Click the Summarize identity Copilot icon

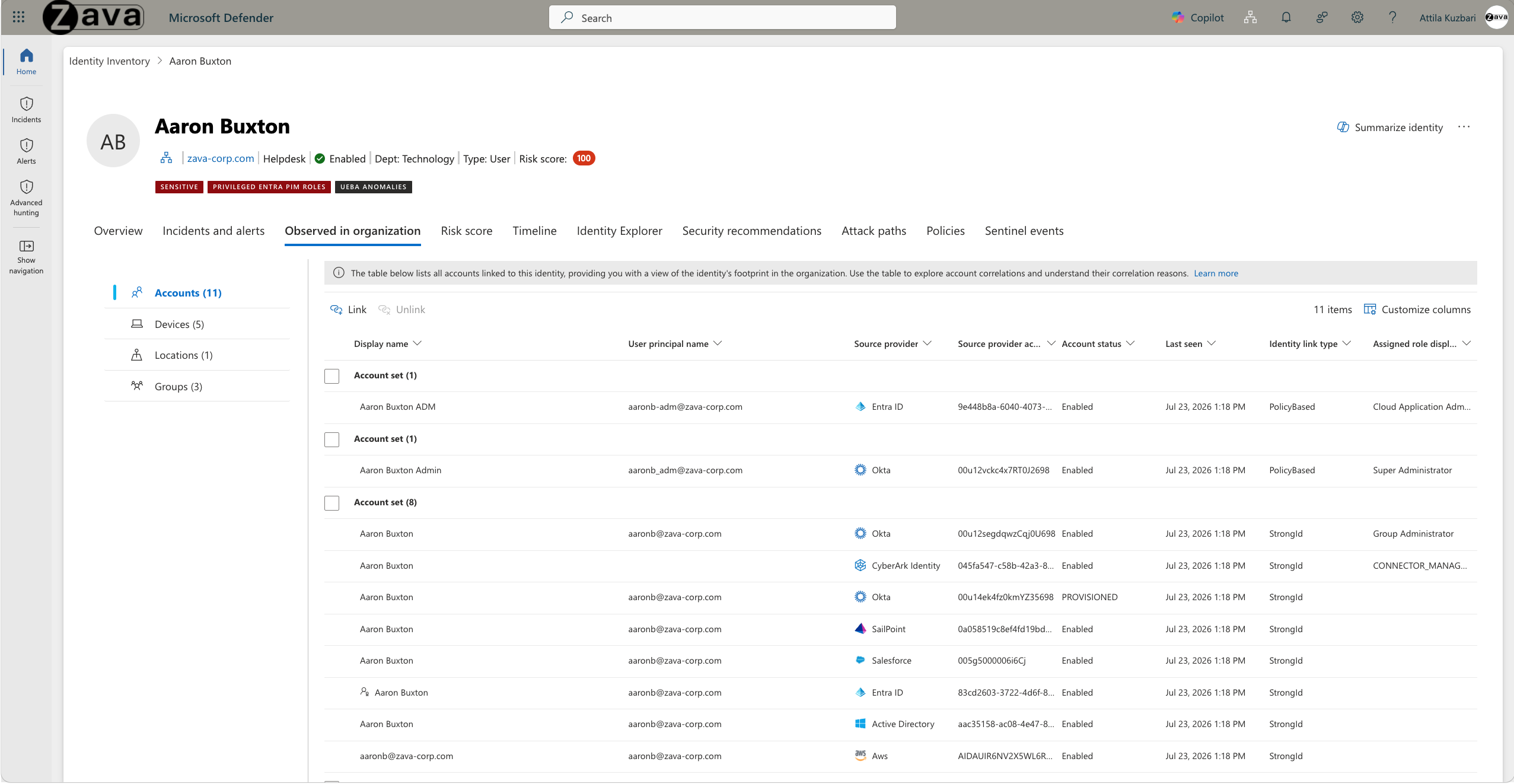click(1343, 127)
